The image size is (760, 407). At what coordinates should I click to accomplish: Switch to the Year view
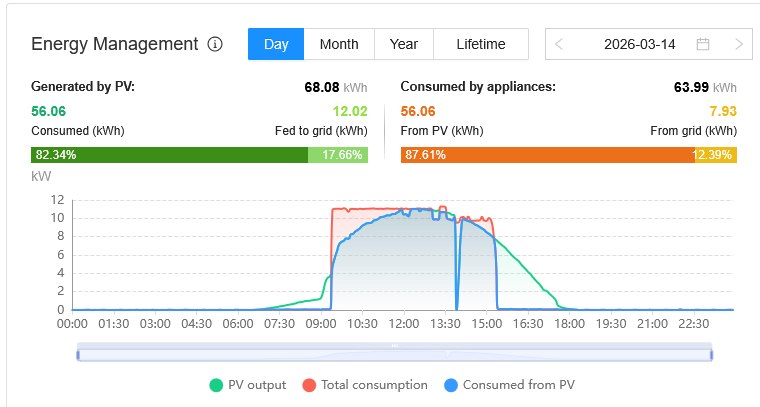pyautogui.click(x=404, y=44)
